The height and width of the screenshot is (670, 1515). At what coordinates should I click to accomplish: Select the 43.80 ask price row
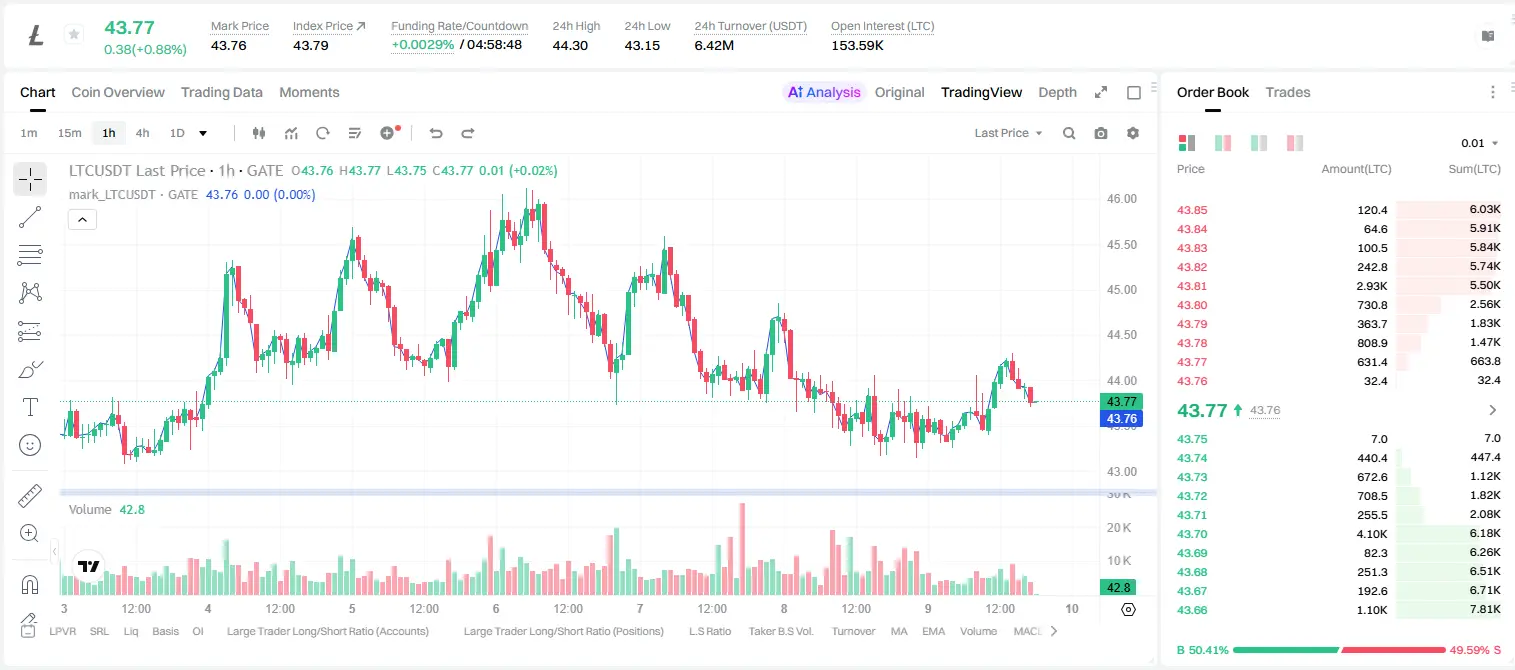pyautogui.click(x=1339, y=305)
